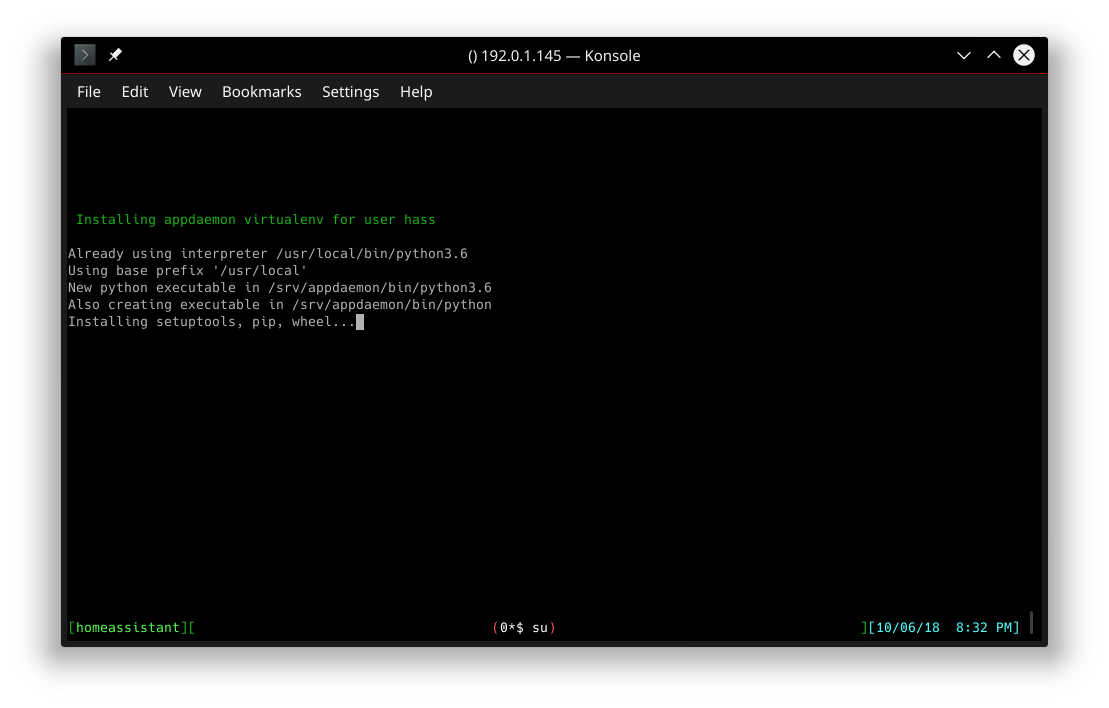
Task: Click the Konsole terminal app icon
Action: 84,54
